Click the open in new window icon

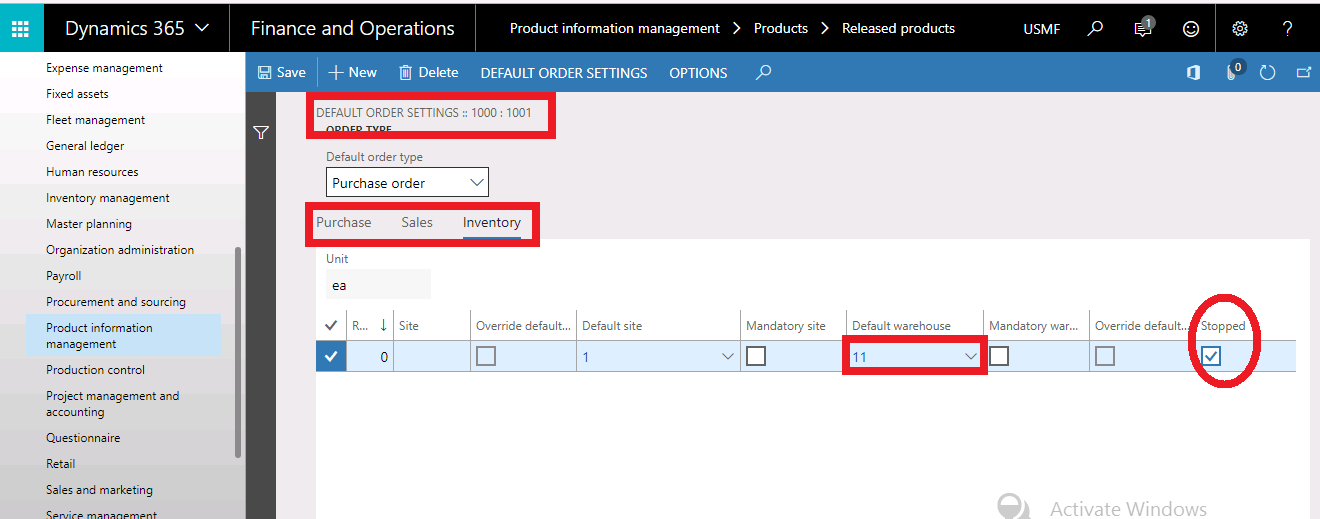(1303, 72)
